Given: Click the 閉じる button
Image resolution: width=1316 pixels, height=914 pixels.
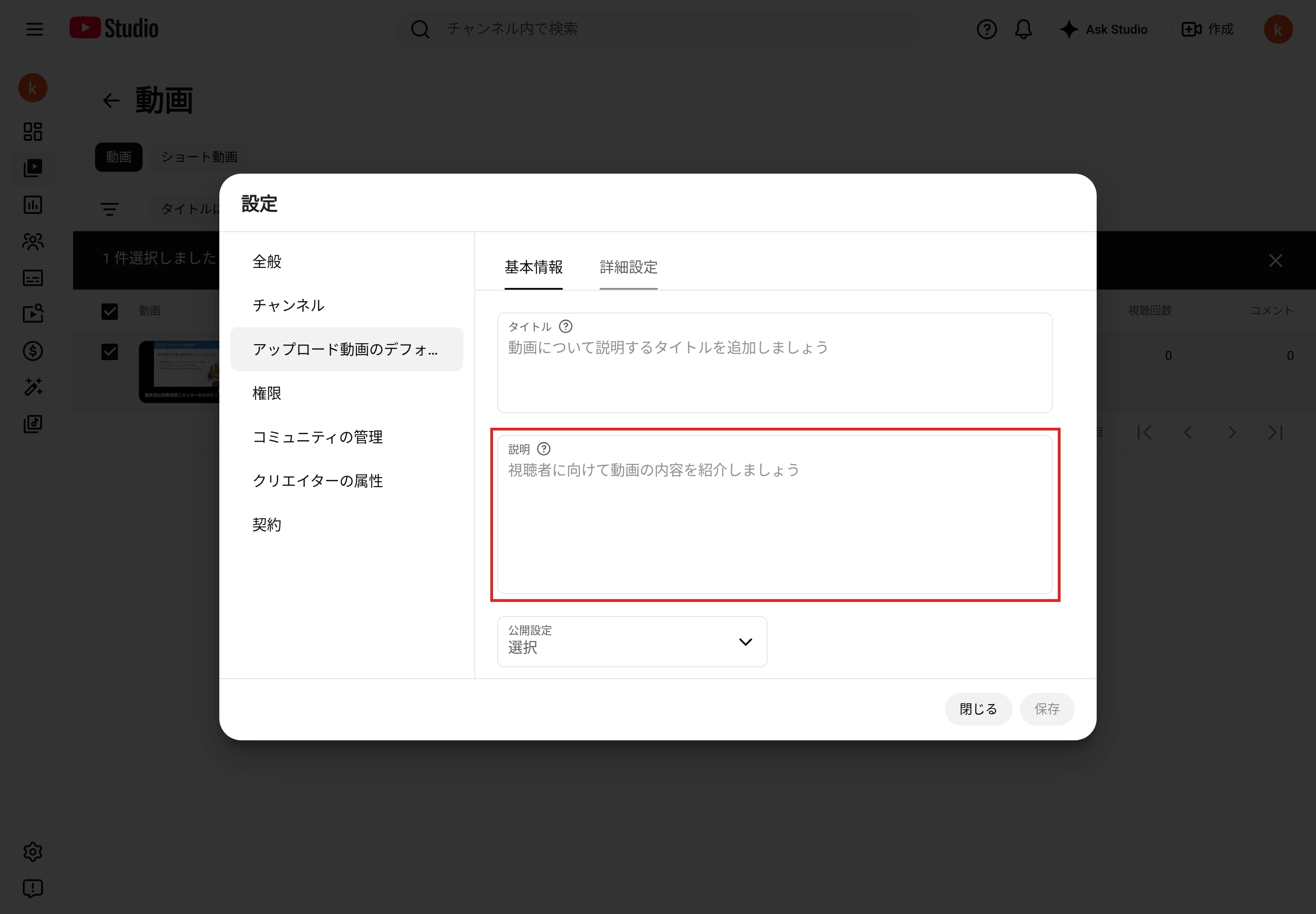Looking at the screenshot, I should (x=978, y=709).
